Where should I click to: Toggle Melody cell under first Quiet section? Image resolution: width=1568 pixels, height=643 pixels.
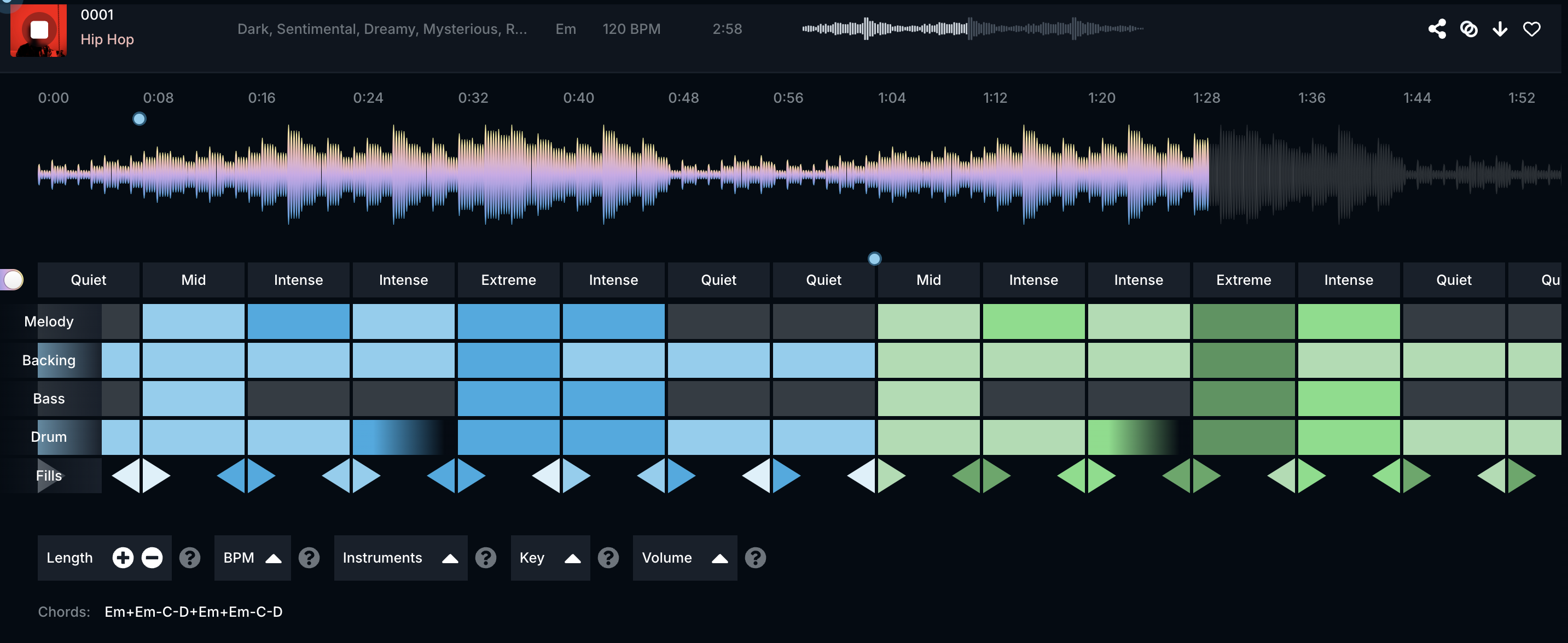point(120,321)
